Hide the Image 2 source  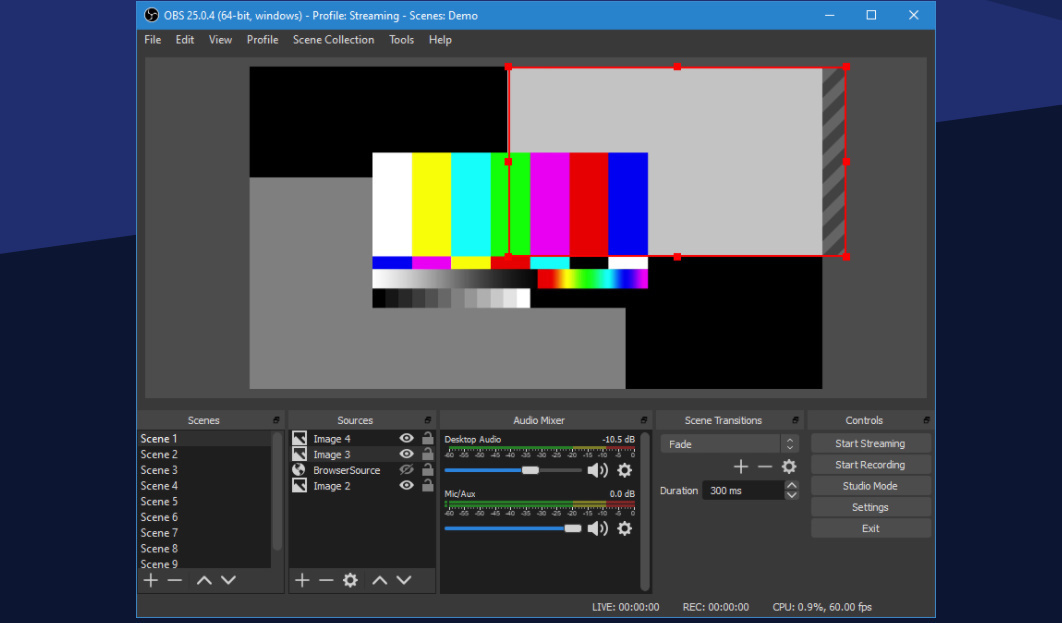pyautogui.click(x=406, y=485)
